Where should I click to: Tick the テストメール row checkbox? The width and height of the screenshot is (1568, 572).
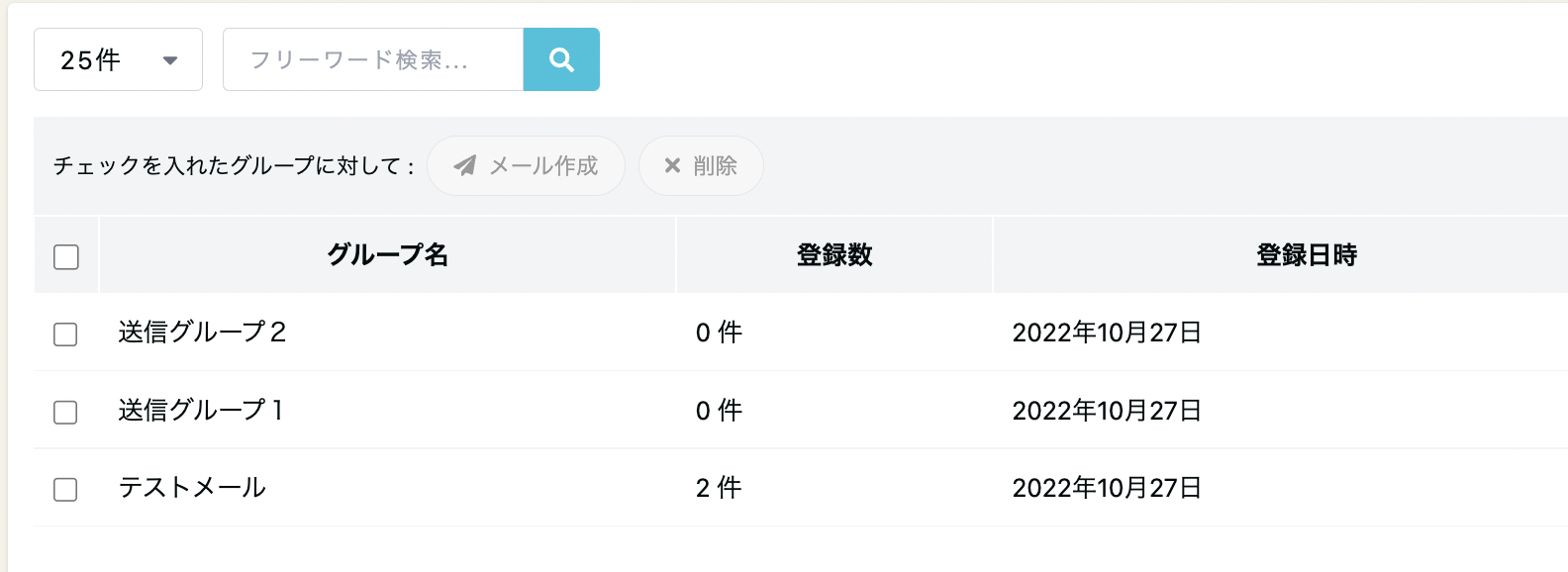click(65, 489)
